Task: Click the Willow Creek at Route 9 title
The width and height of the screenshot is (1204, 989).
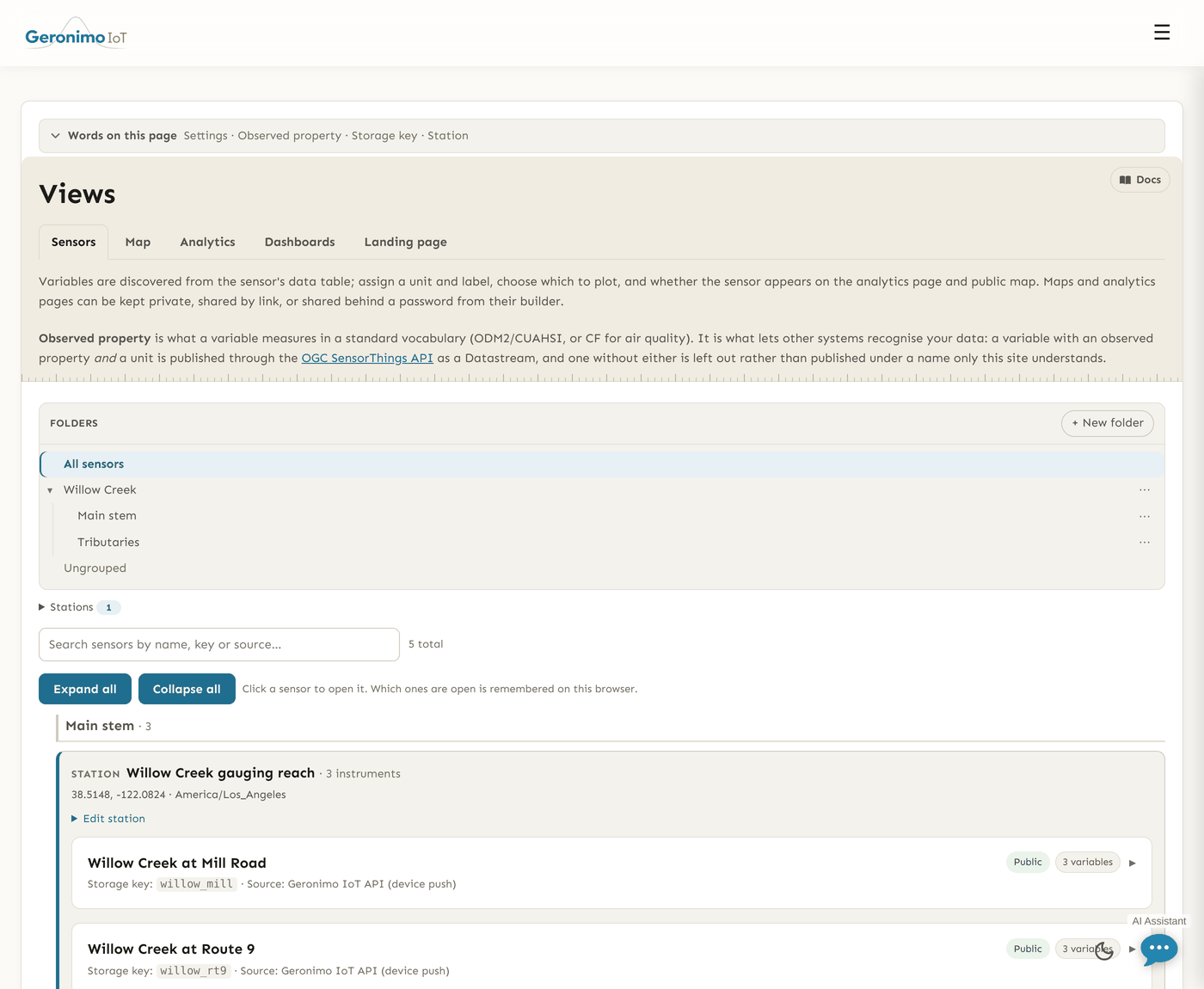Action: tap(171, 949)
